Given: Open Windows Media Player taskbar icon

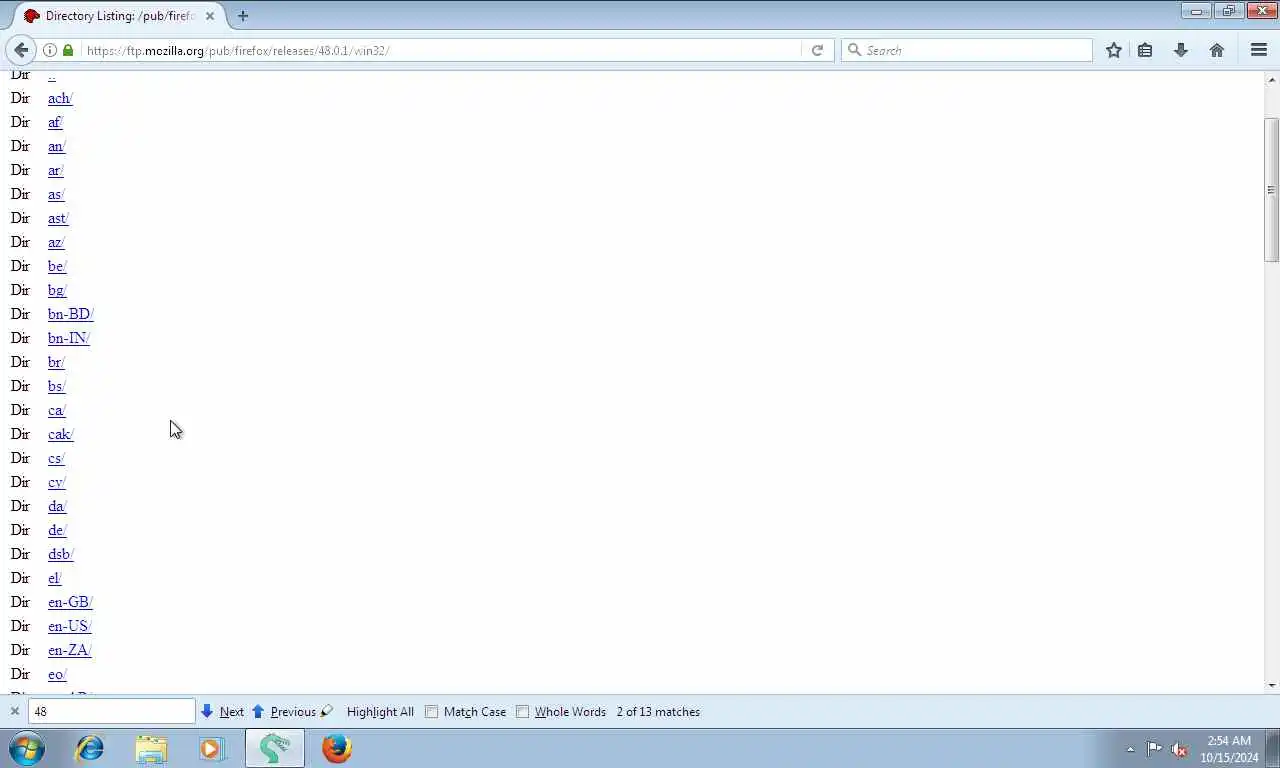Looking at the screenshot, I should tap(212, 748).
